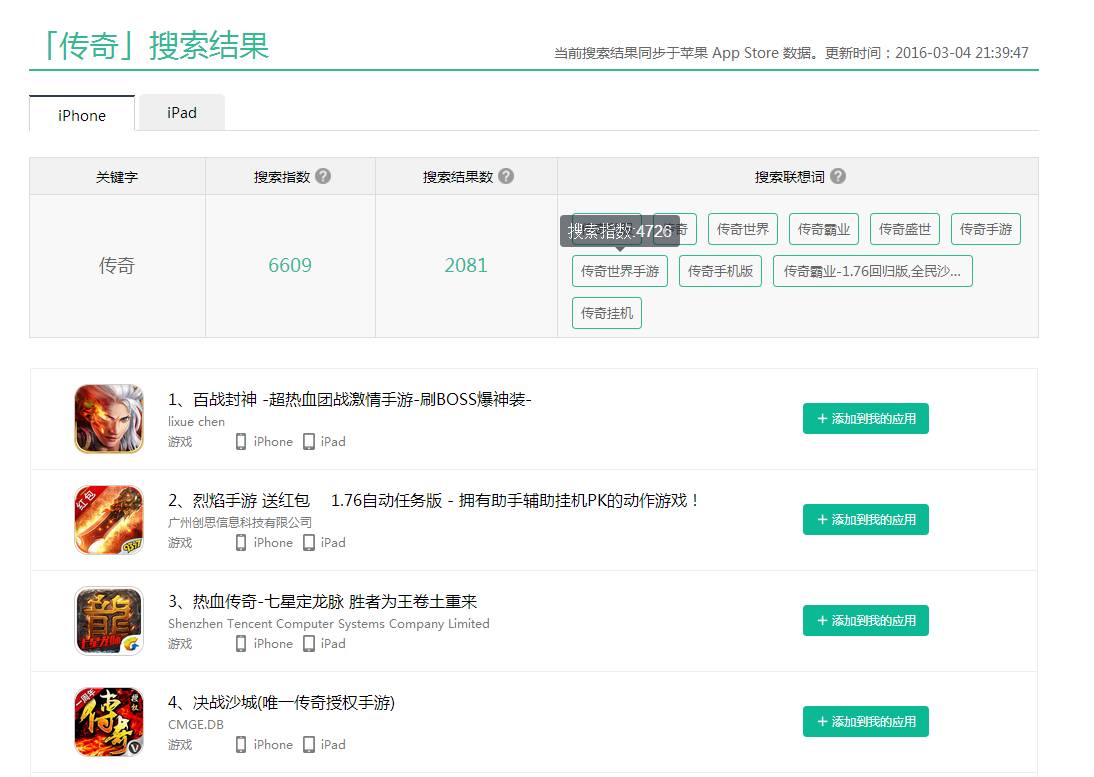This screenshot has height=777, width=1094.
Task: Click iPad device icon in 烈焰手游 row
Action: [308, 543]
